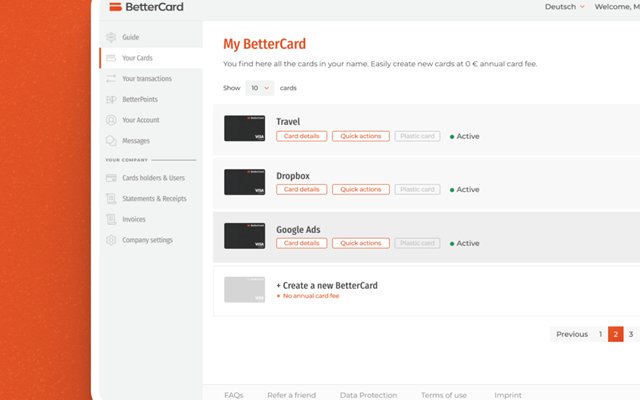Image resolution: width=640 pixels, height=400 pixels.
Task: Open Card details for Google Ads
Action: pos(302,243)
